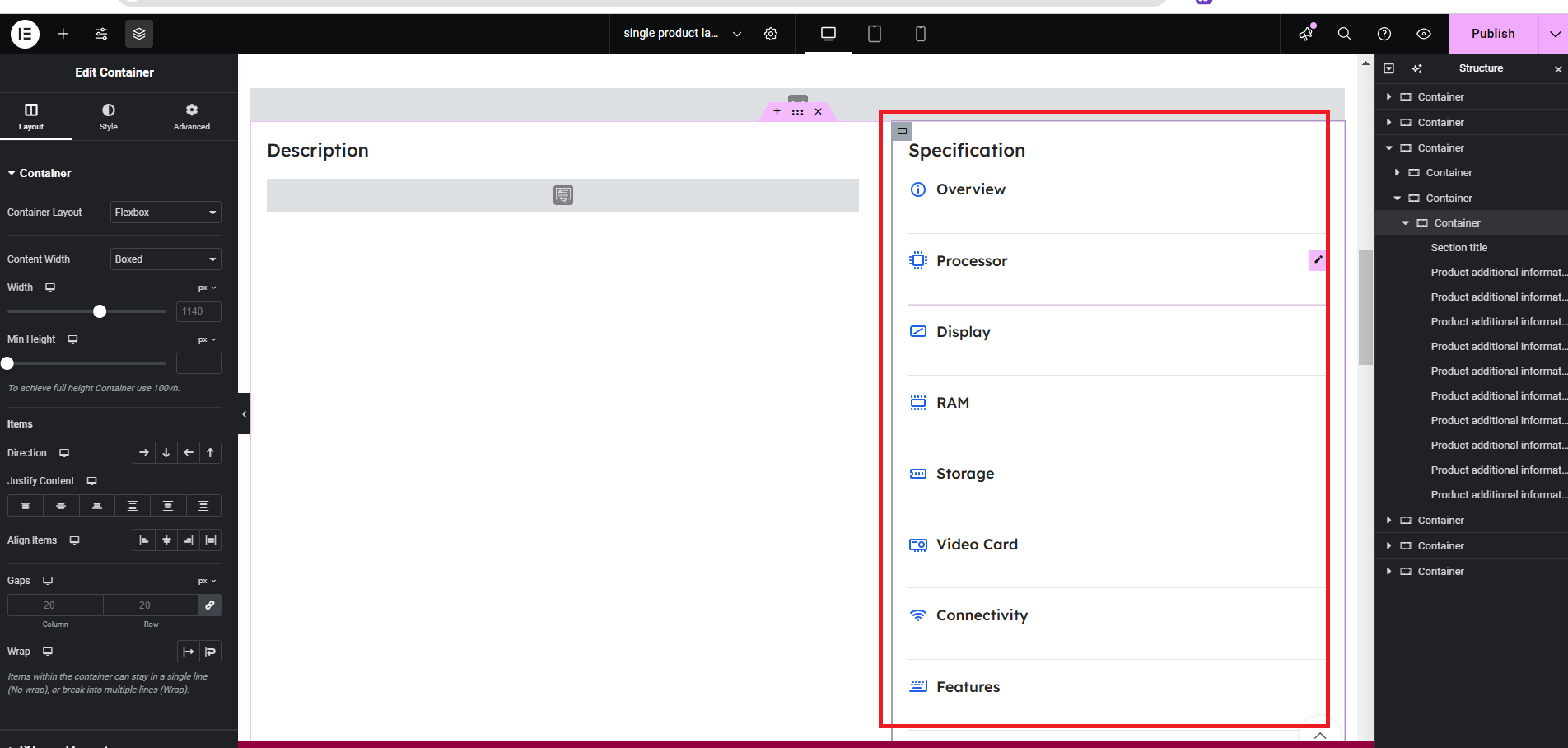This screenshot has width=1568, height=748.
Task: Preview changes with the eye icon
Action: tap(1424, 34)
